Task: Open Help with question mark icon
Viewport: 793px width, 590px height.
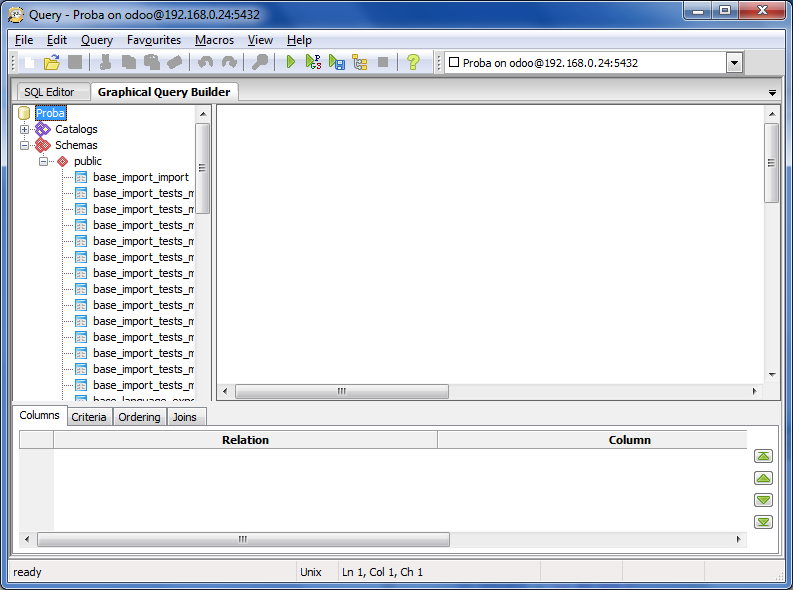Action: tap(413, 63)
